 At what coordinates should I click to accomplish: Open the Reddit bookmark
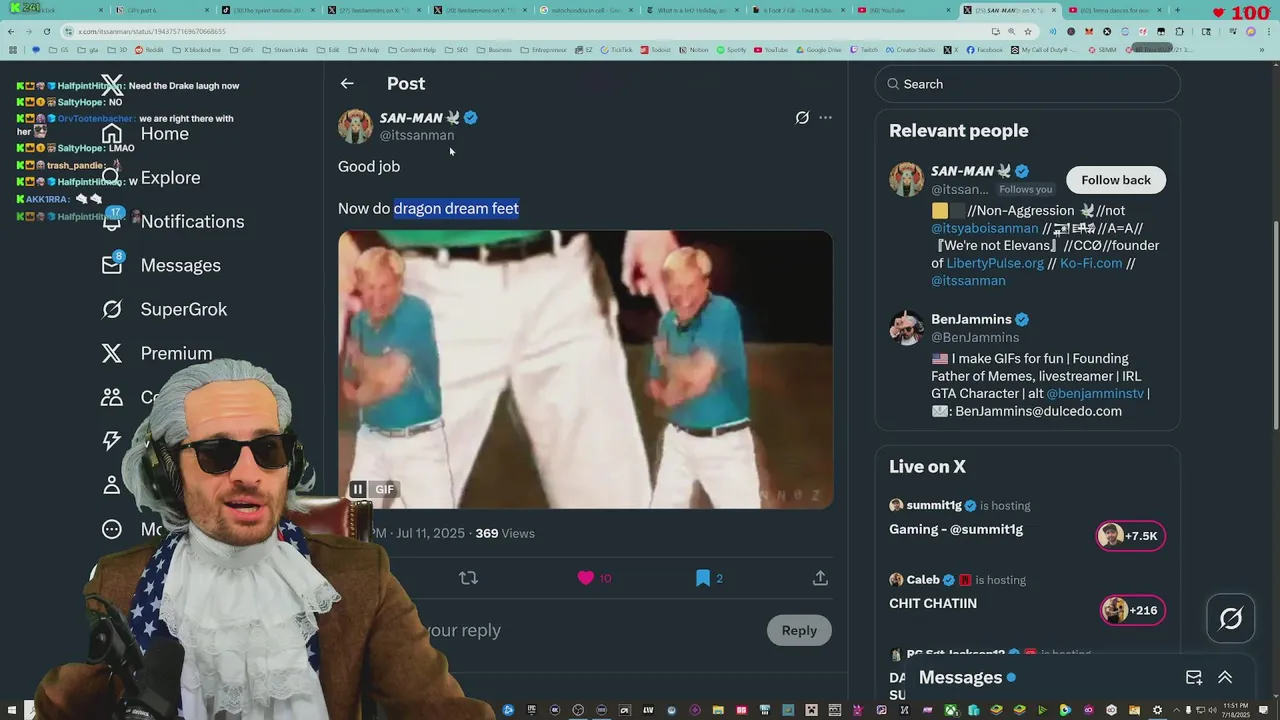(x=149, y=50)
